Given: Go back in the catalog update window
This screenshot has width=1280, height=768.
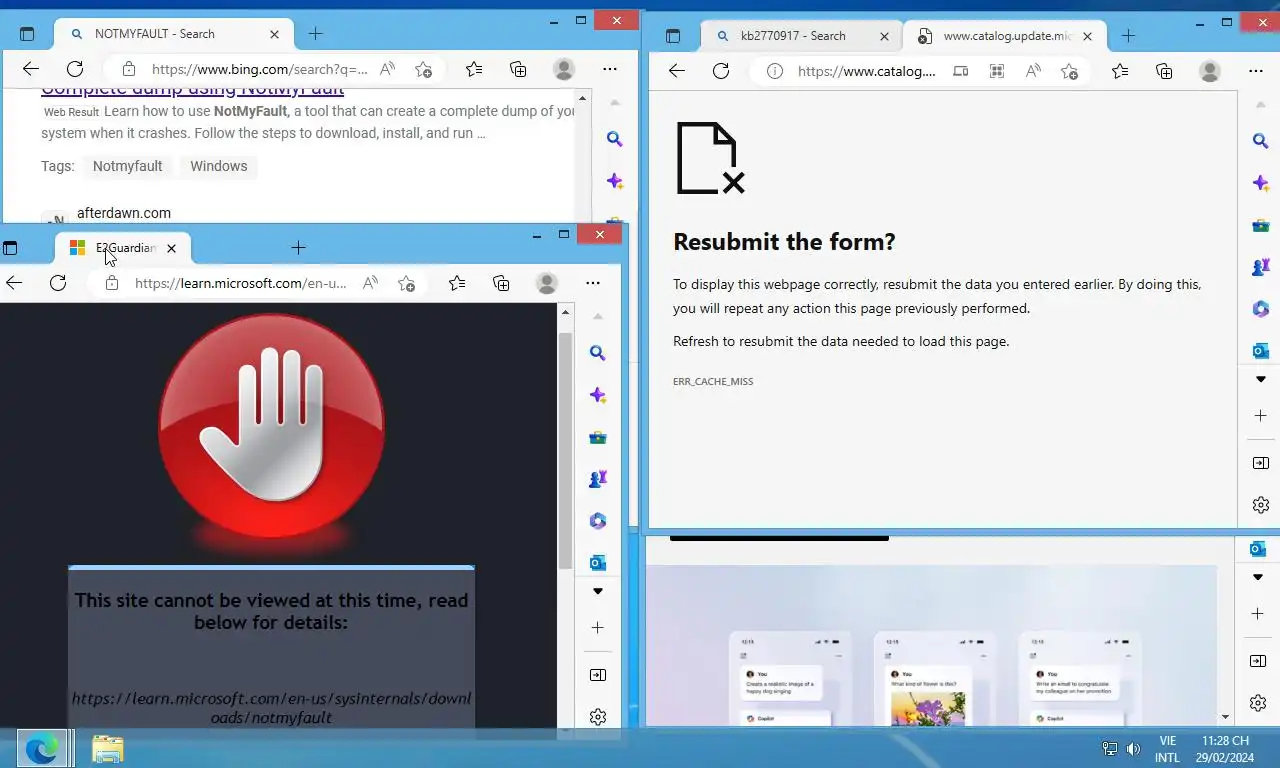Looking at the screenshot, I should 677,70.
